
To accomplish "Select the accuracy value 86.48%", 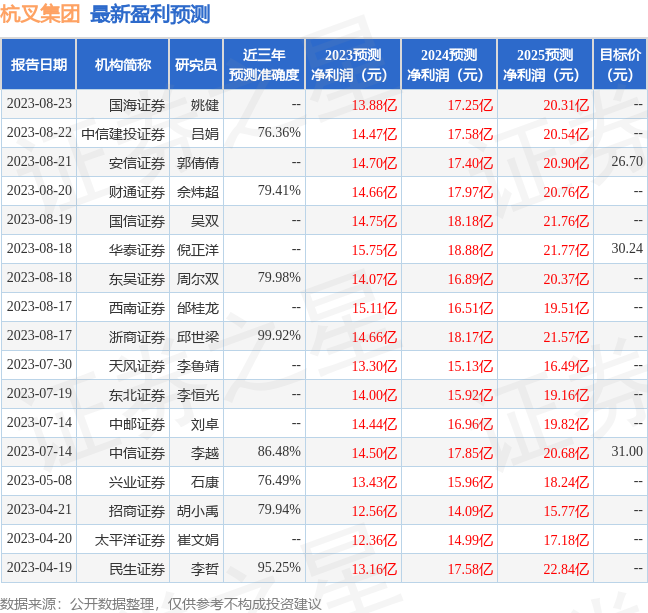I will point(279,451).
